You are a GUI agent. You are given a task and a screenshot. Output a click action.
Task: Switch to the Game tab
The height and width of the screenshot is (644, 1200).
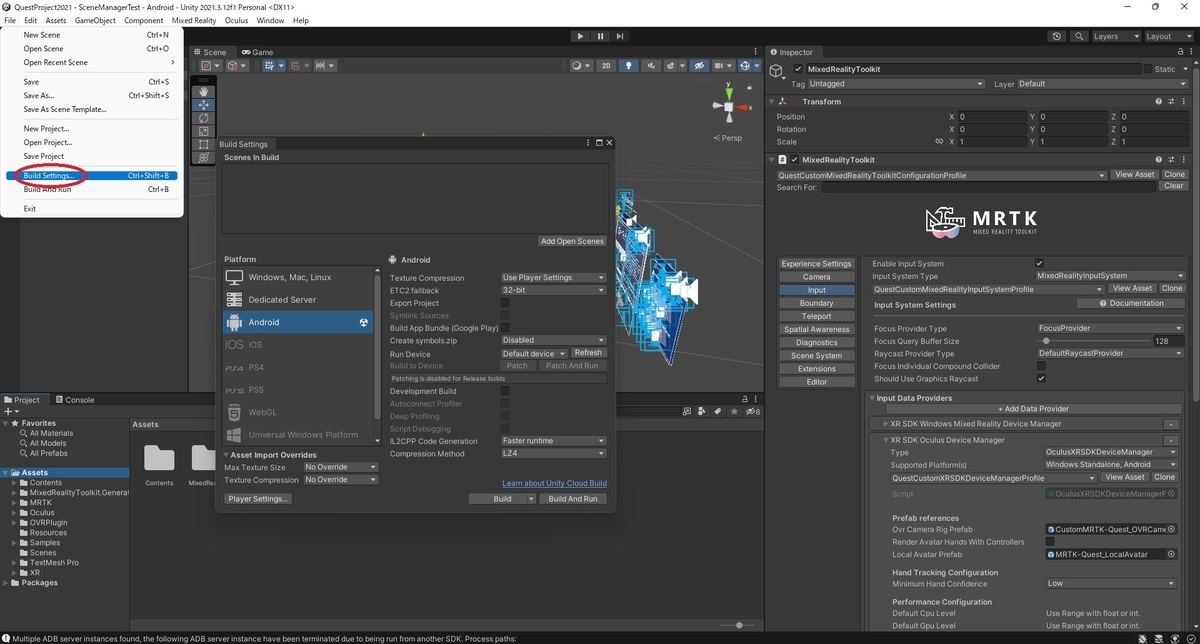[x=257, y=52]
